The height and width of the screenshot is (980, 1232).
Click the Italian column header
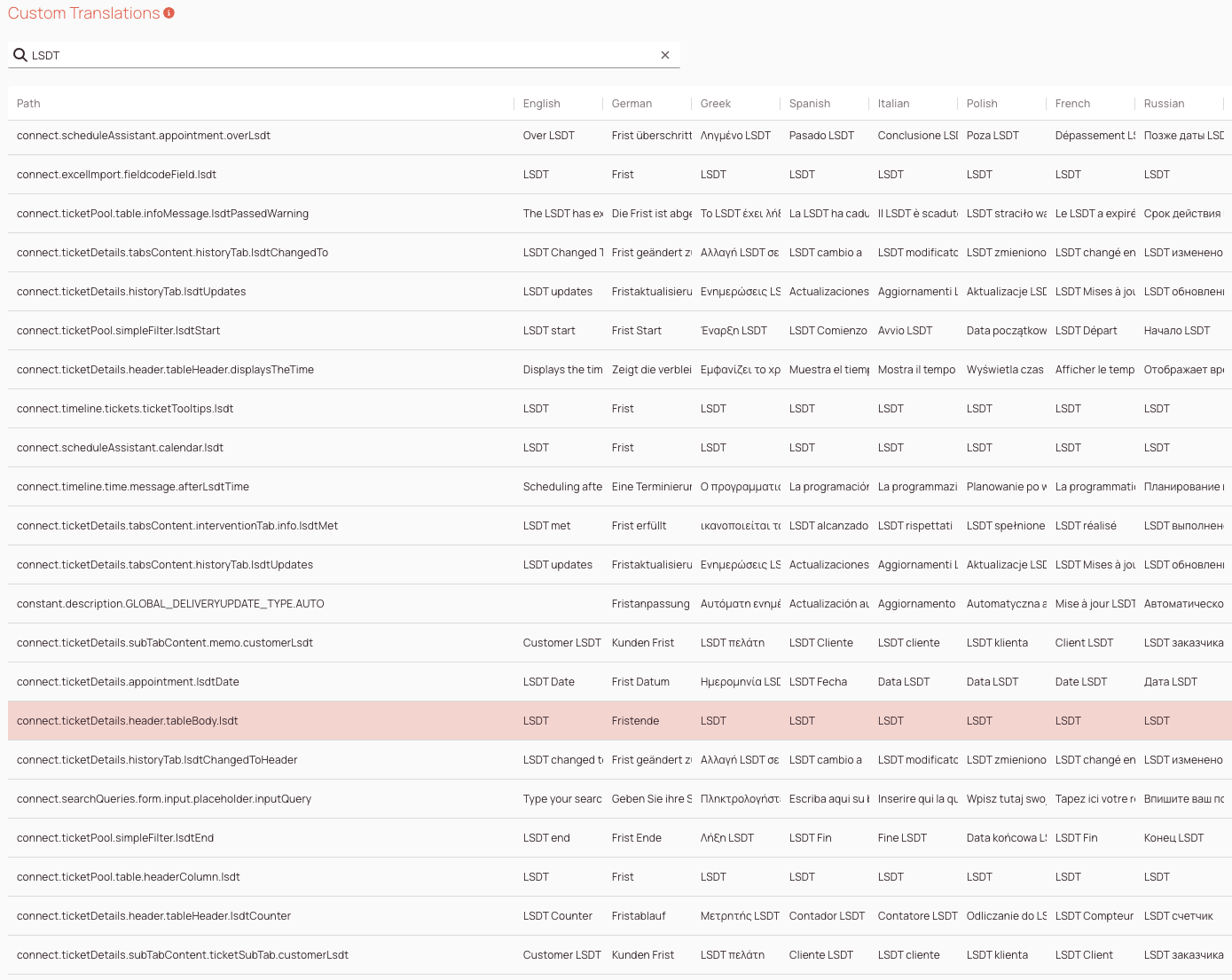[x=891, y=103]
